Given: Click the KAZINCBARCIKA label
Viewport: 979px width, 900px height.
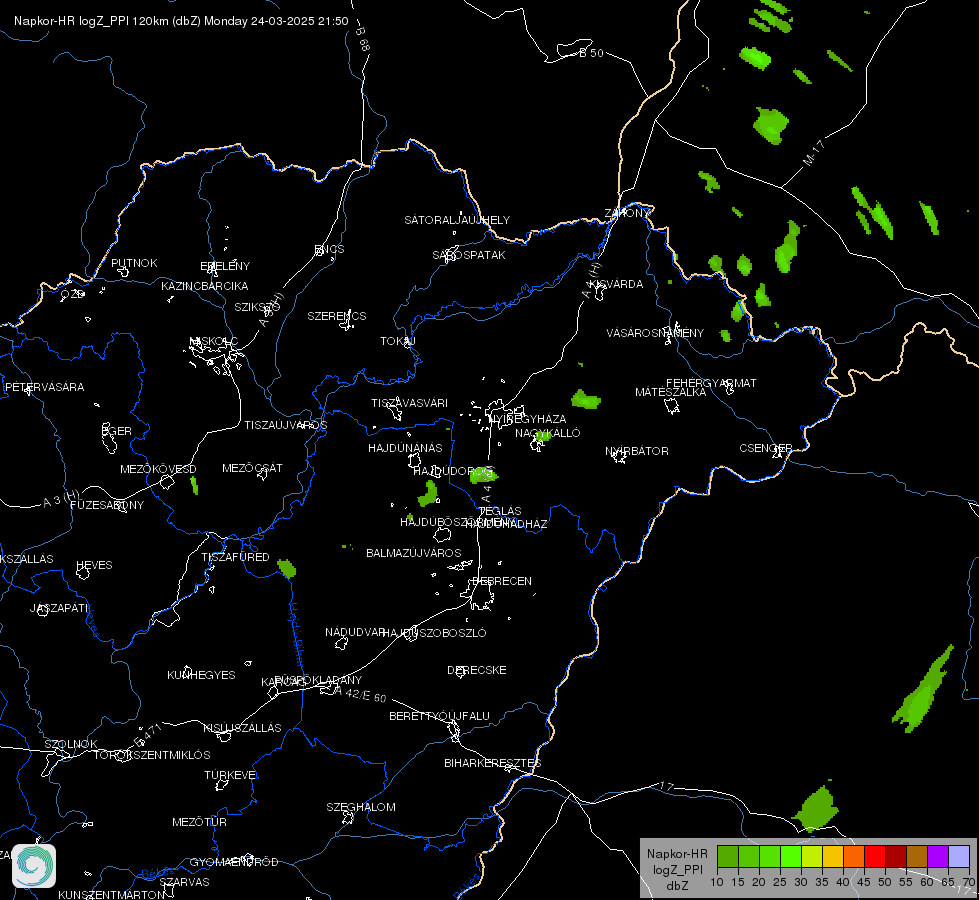Looking at the screenshot, I should (x=205, y=286).
